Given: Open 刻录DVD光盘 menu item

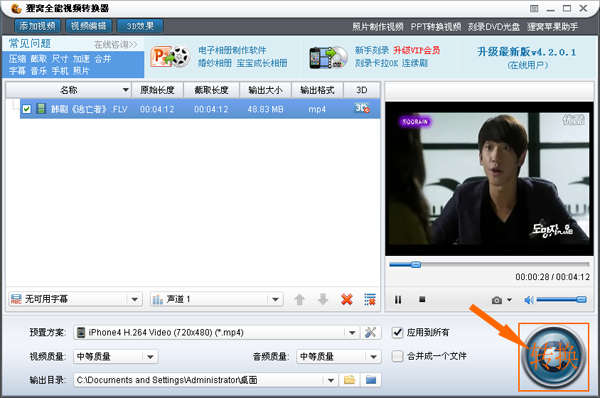Looking at the screenshot, I should pyautogui.click(x=494, y=27).
